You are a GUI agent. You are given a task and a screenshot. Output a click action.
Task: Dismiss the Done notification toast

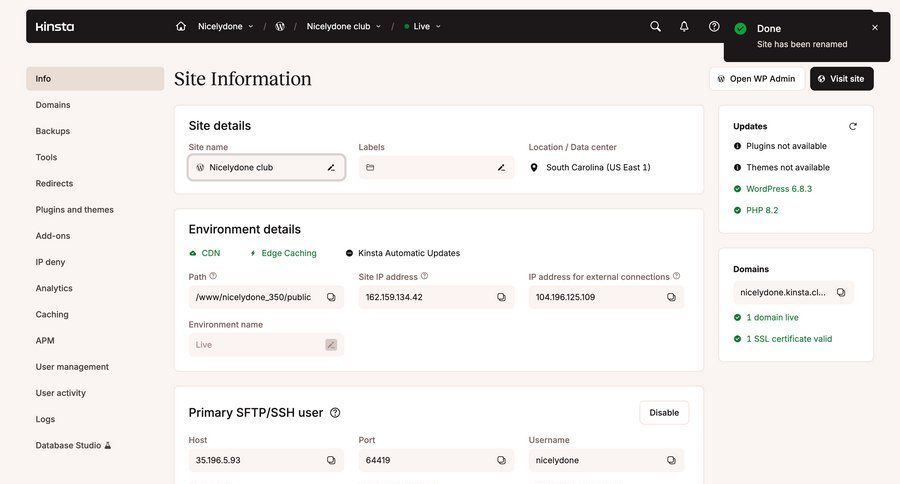coord(875,28)
